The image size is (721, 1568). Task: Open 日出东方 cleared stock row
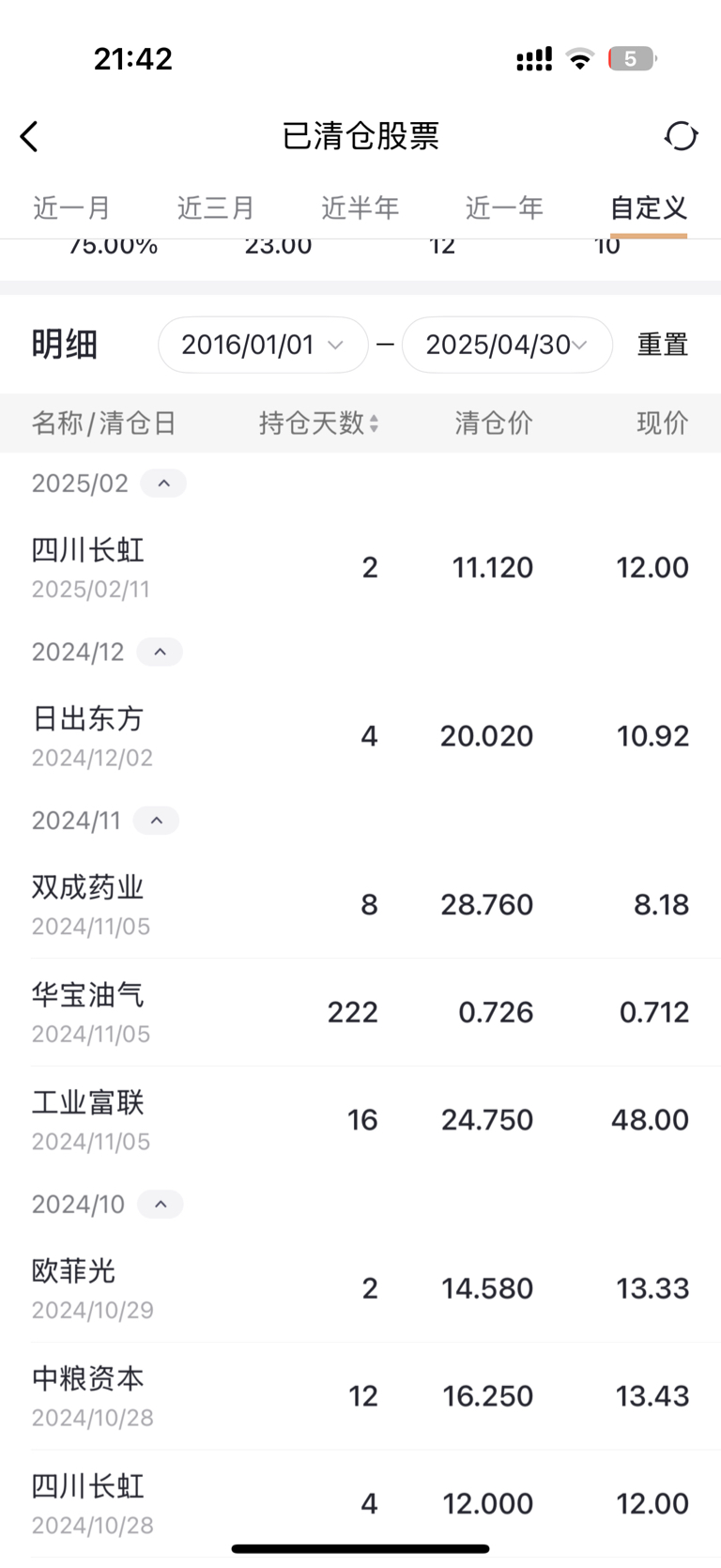tap(360, 736)
